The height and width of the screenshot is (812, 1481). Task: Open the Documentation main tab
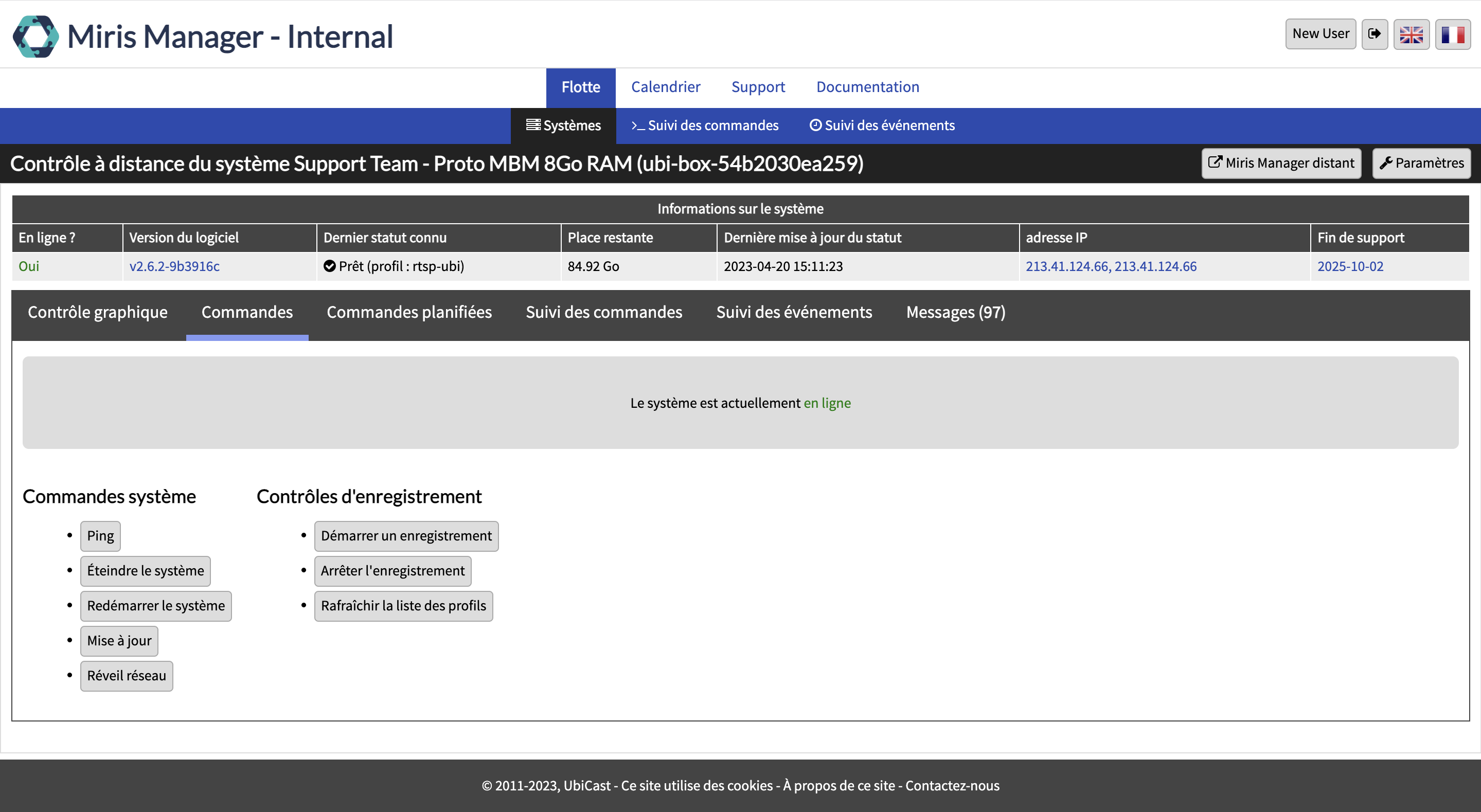pyautogui.click(x=867, y=87)
